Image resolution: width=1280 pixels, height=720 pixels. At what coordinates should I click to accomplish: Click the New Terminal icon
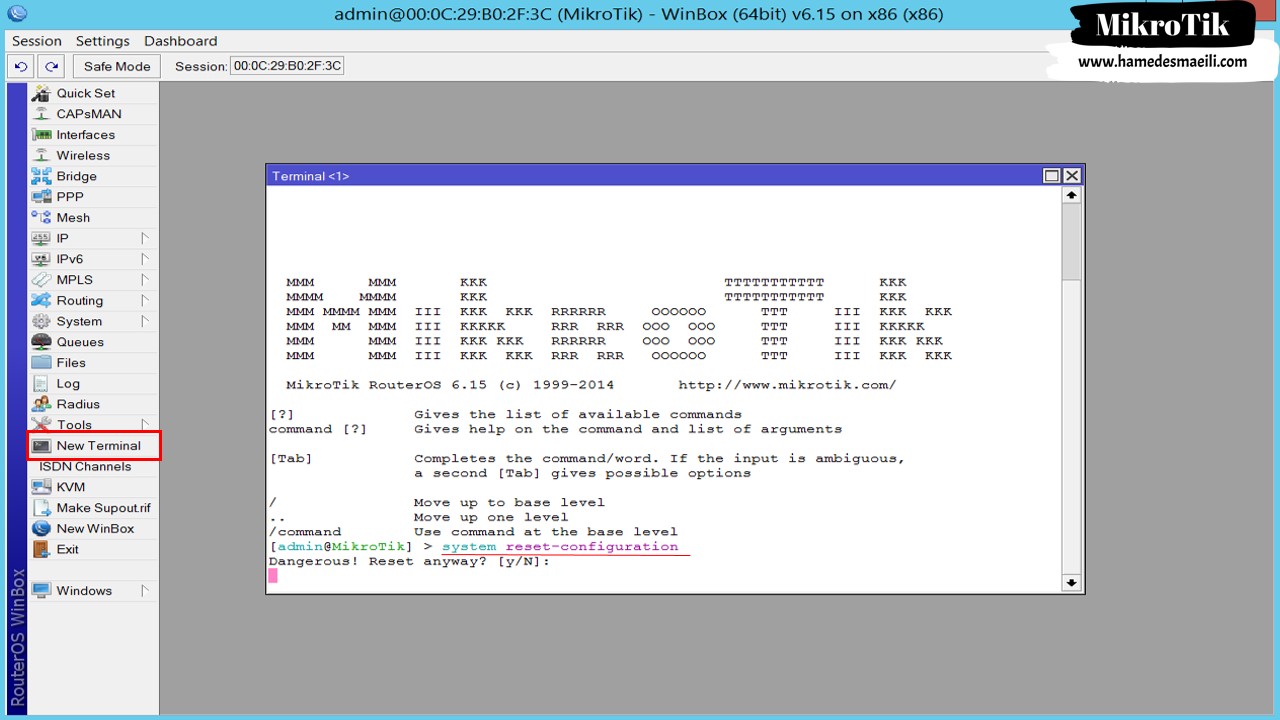pos(41,446)
